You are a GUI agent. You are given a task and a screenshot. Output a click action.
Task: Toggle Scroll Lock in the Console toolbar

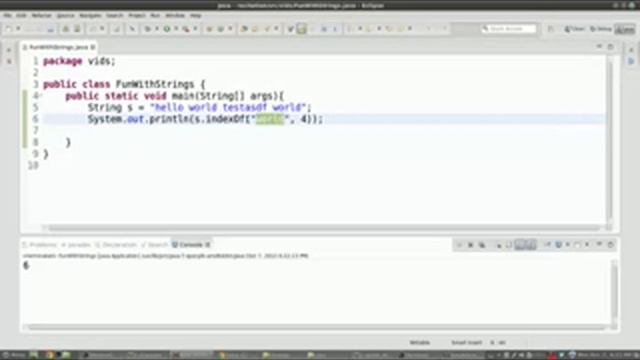509,245
